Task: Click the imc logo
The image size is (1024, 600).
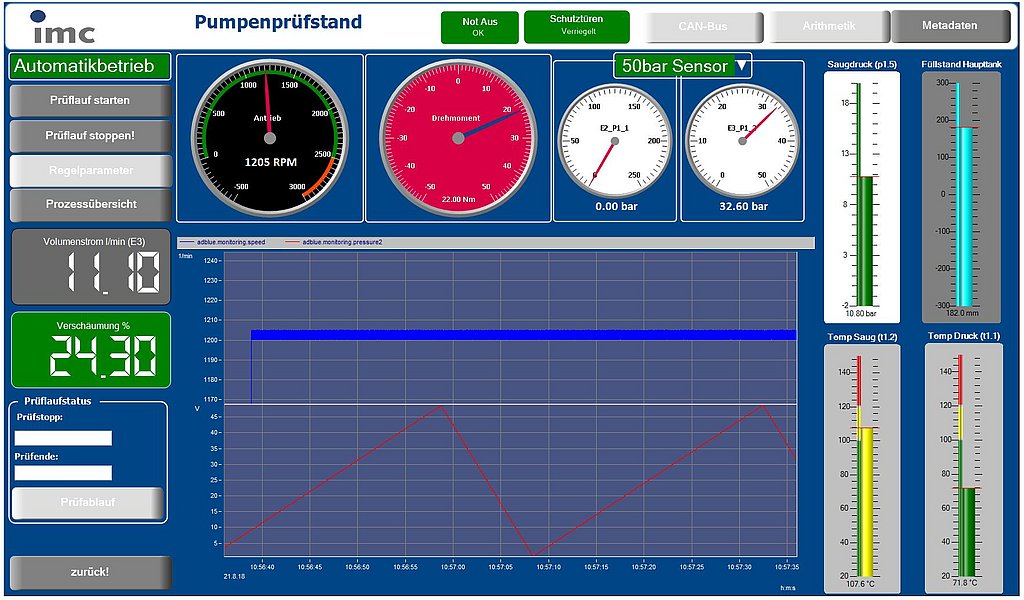Action: pos(62,27)
